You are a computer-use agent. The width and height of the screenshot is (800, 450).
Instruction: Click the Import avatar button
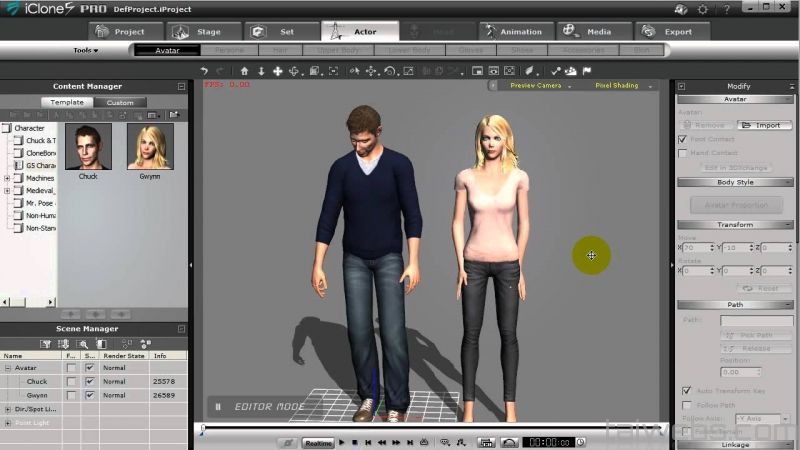(765, 125)
